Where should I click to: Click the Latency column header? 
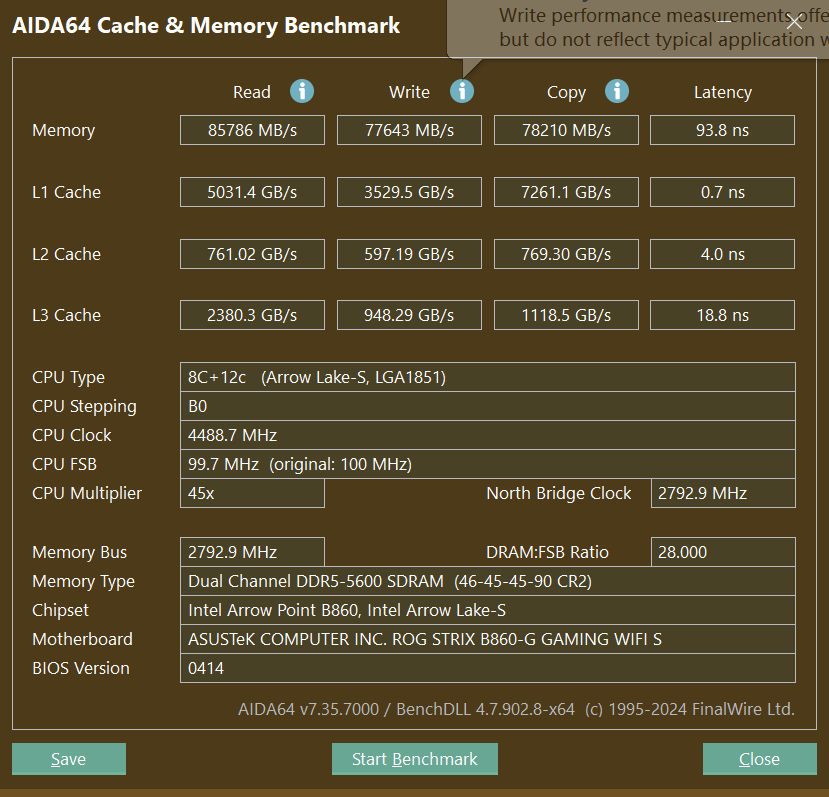point(723,92)
